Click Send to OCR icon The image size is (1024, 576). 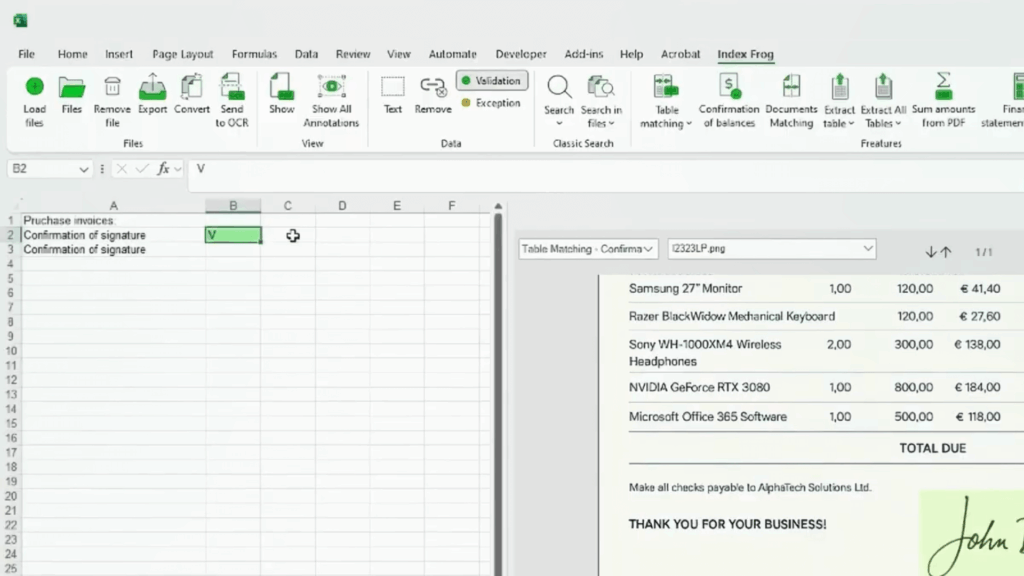coord(232,86)
